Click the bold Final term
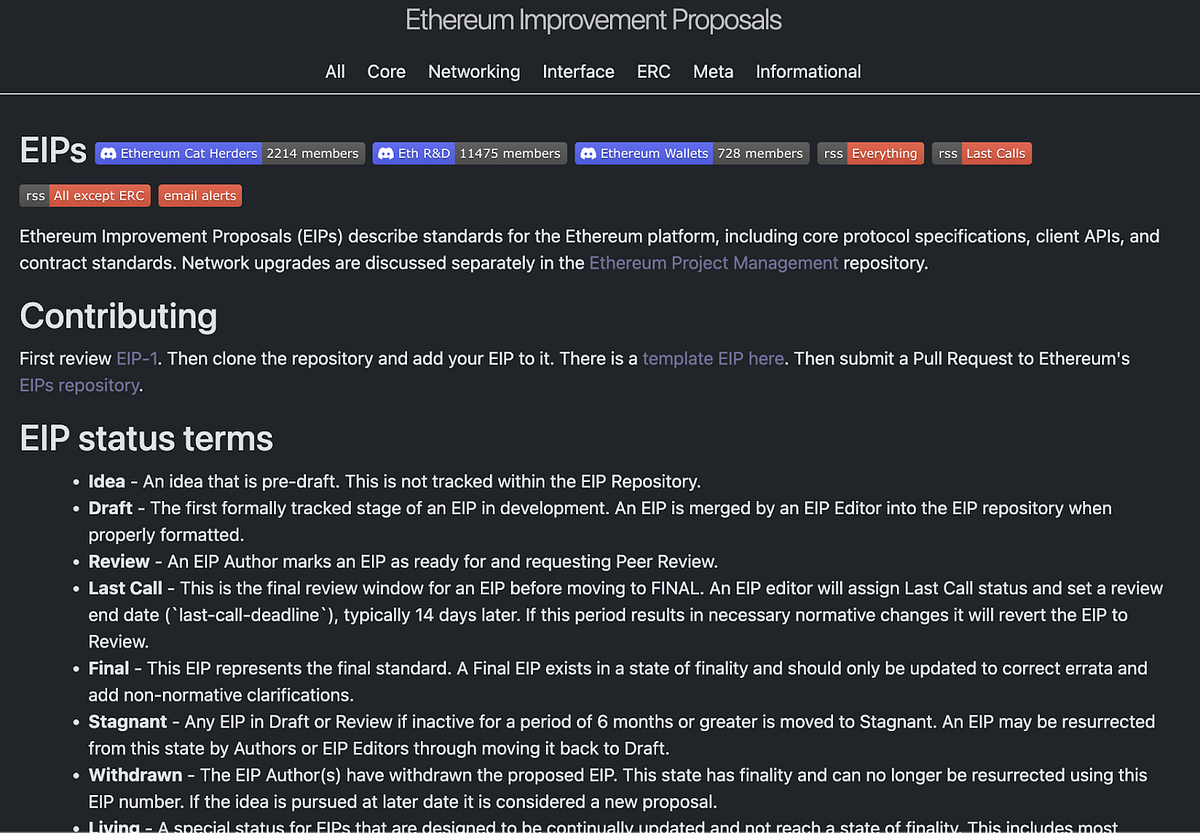This screenshot has height=833, width=1200. click(x=109, y=668)
